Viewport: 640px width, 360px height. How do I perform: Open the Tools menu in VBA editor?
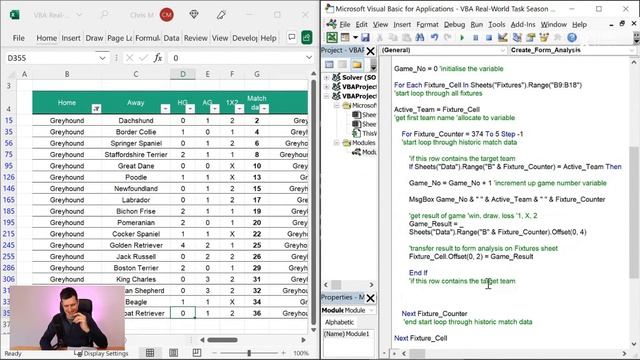[497, 24]
